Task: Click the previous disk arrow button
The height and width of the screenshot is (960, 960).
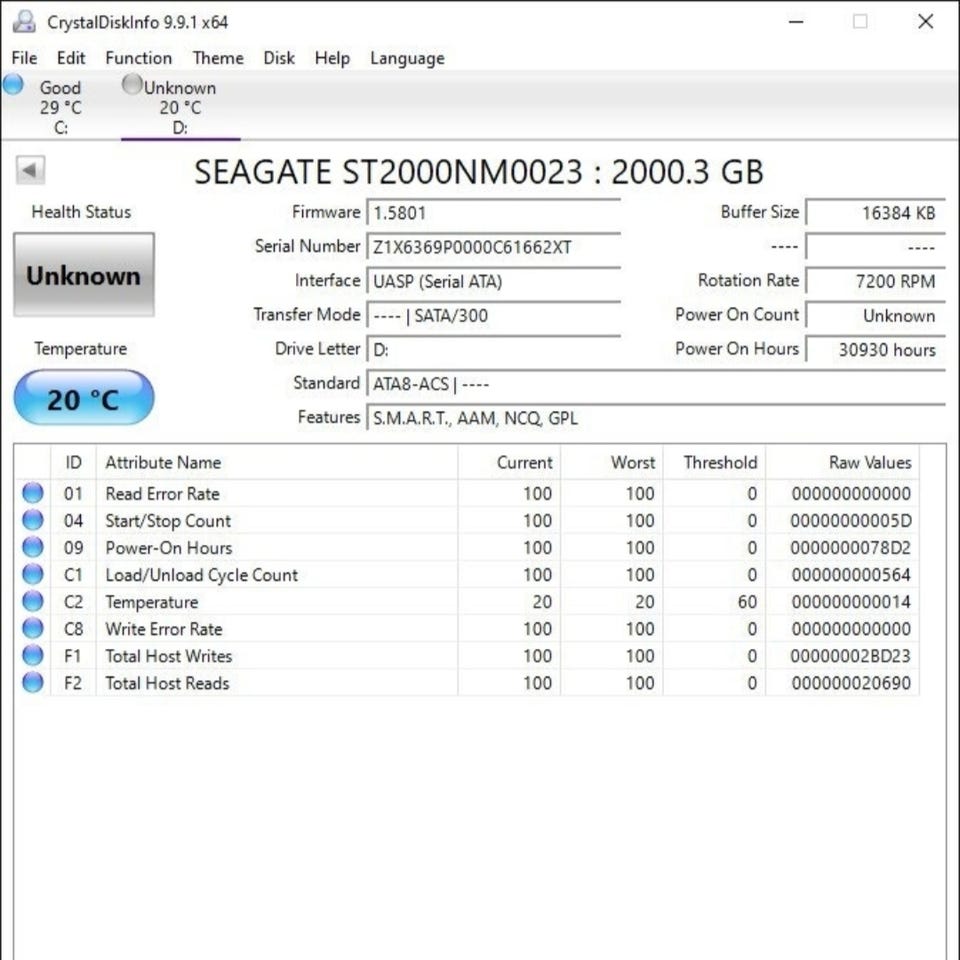Action: 30,170
